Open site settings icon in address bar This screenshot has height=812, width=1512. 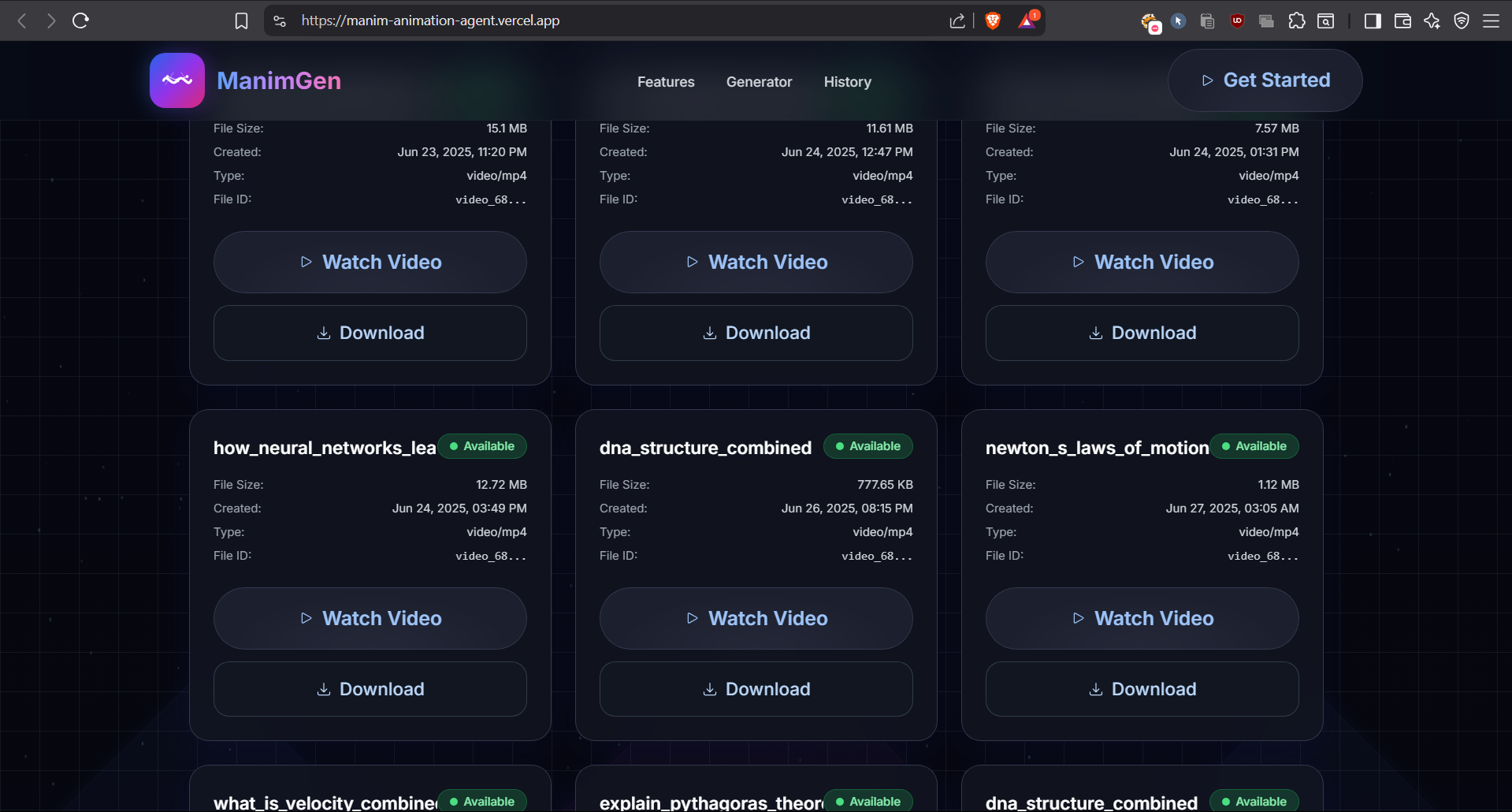click(280, 20)
